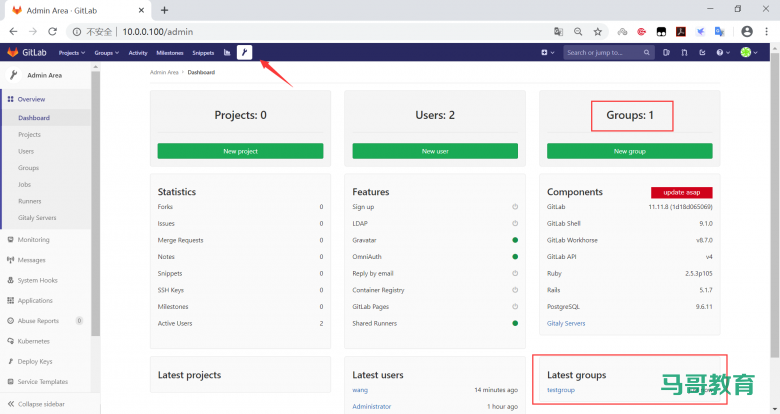This screenshot has height=414, width=780.
Task: Click the search magnifier icon
Action: [x=646, y=52]
